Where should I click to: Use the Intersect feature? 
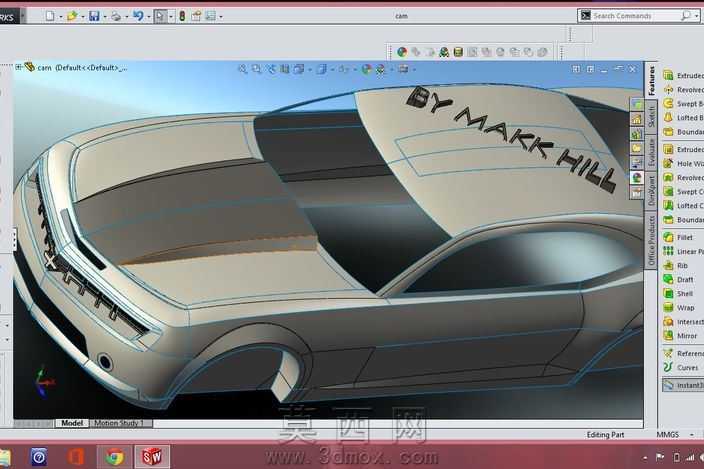pos(683,322)
